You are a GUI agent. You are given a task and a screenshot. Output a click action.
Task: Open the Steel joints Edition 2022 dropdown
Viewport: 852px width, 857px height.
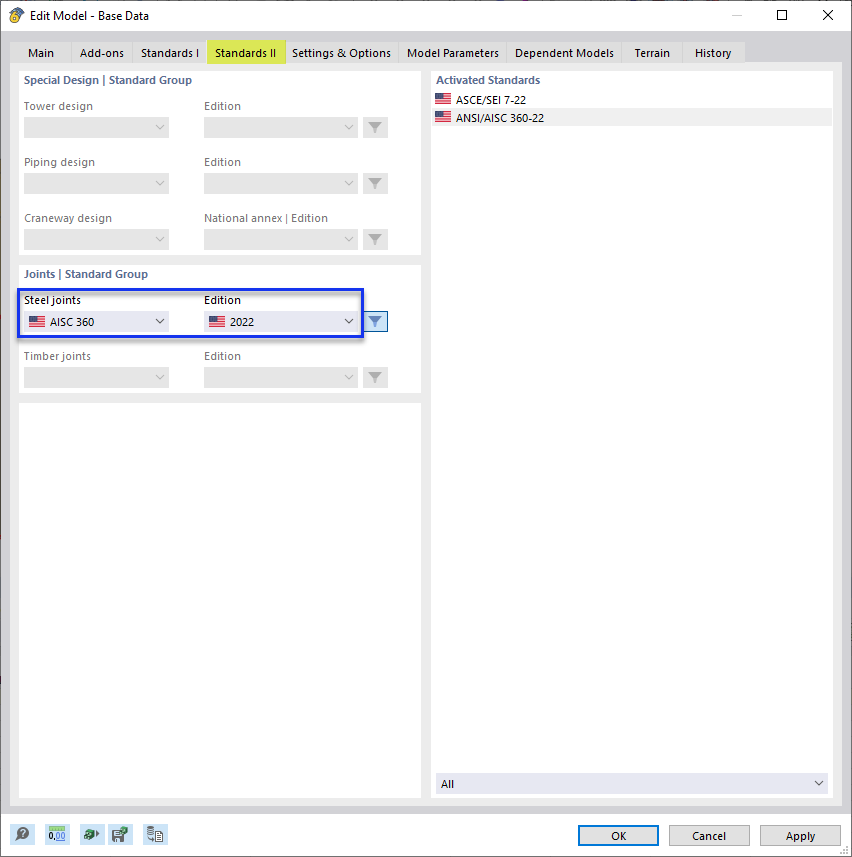[x=281, y=321]
